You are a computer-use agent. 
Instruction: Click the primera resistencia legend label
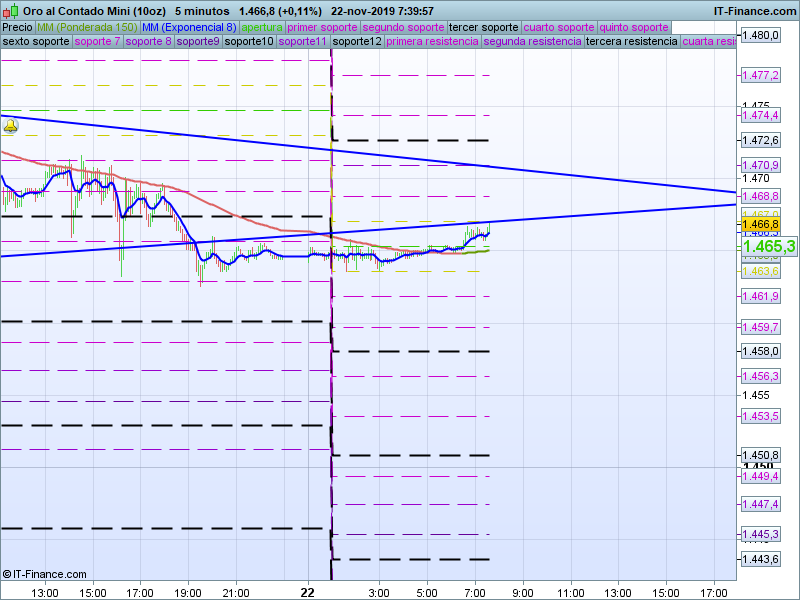click(x=431, y=42)
